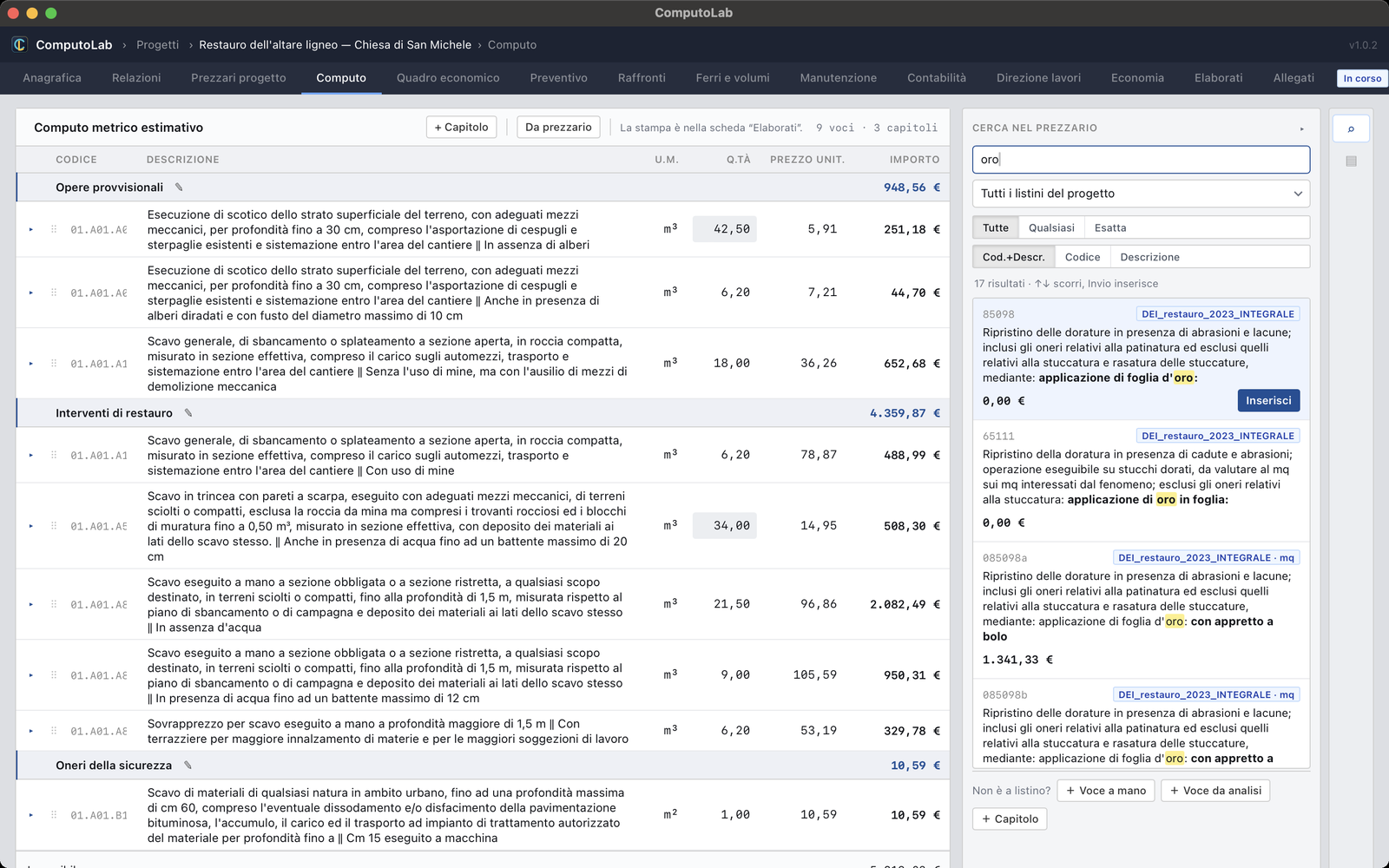Expand the row with amount 950,31 €
Image resolution: width=1389 pixels, height=868 pixels.
31,675
